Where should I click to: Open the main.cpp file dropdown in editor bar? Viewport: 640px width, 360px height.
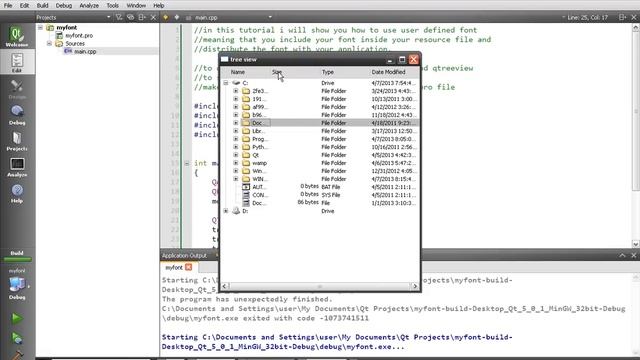point(270,17)
